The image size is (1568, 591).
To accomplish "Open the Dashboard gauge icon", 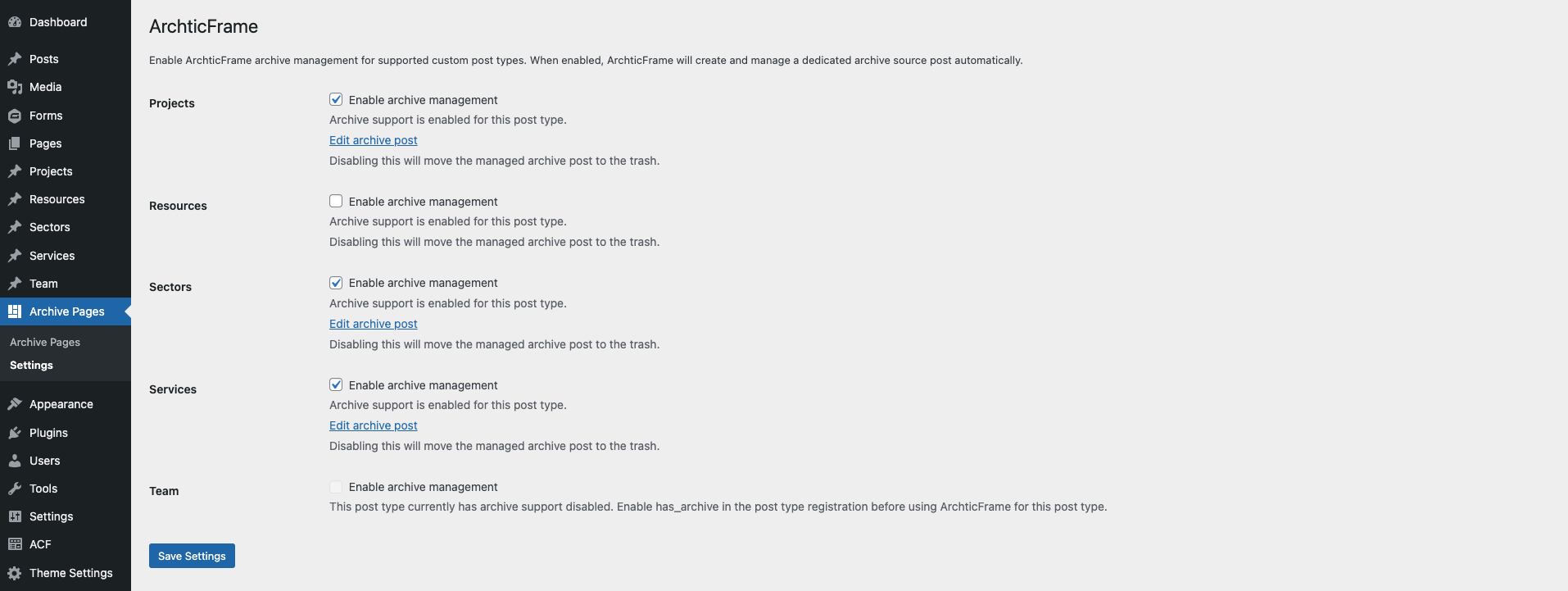I will (15, 22).
